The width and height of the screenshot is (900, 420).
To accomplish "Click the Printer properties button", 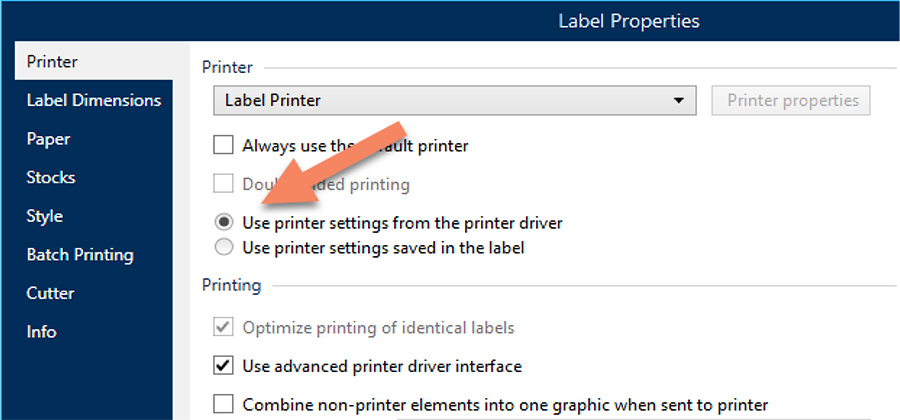I will [791, 101].
